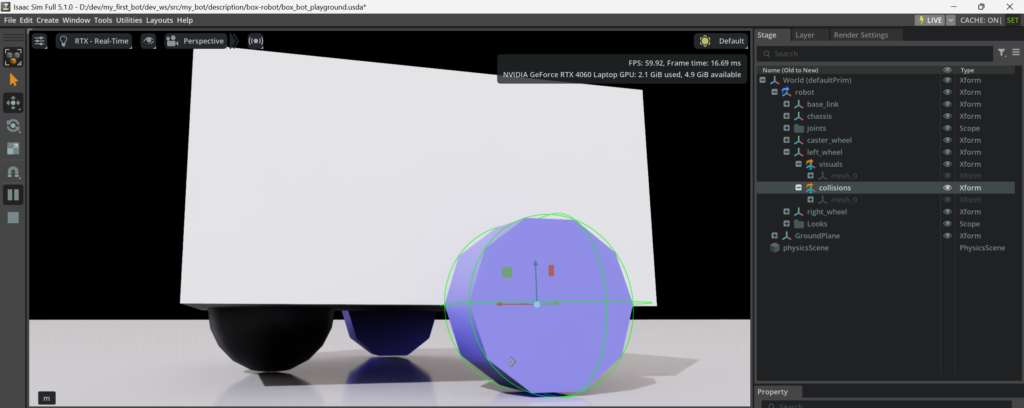Open the Perspective camera dropdown
Viewport: 1024px width, 408px height.
pyautogui.click(x=196, y=41)
